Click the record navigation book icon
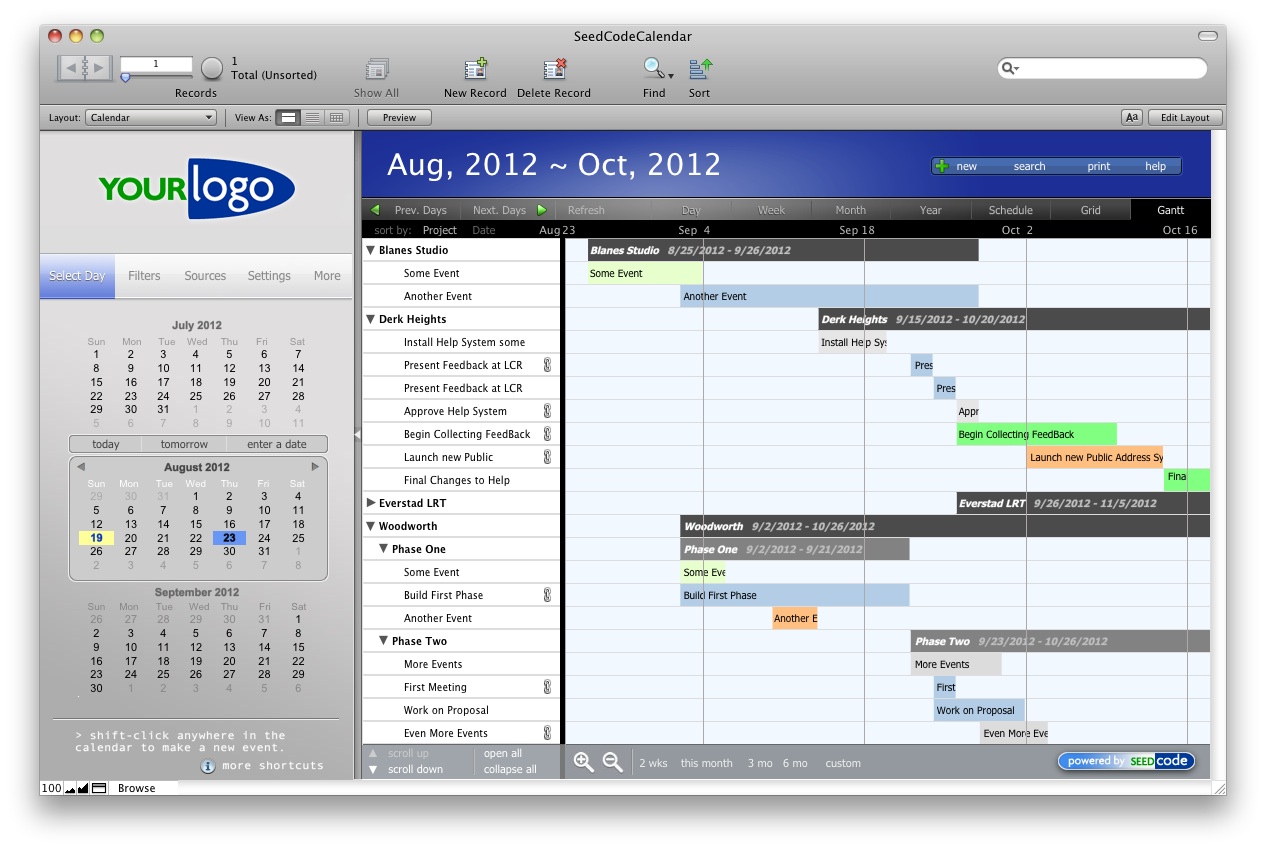This screenshot has height=850, width=1266. pyautogui.click(x=85, y=68)
